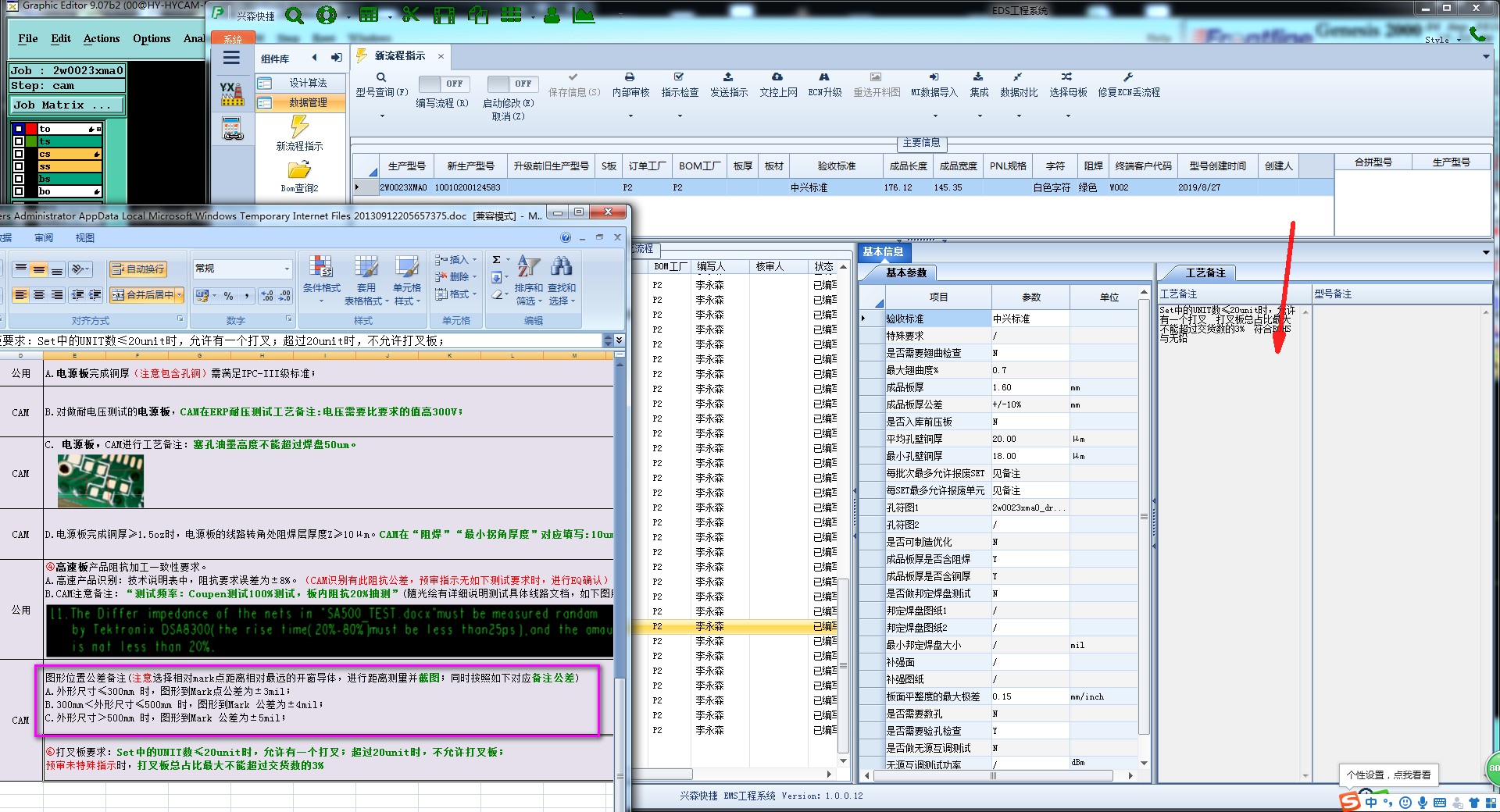Click the 集成 download icon

click(978, 77)
